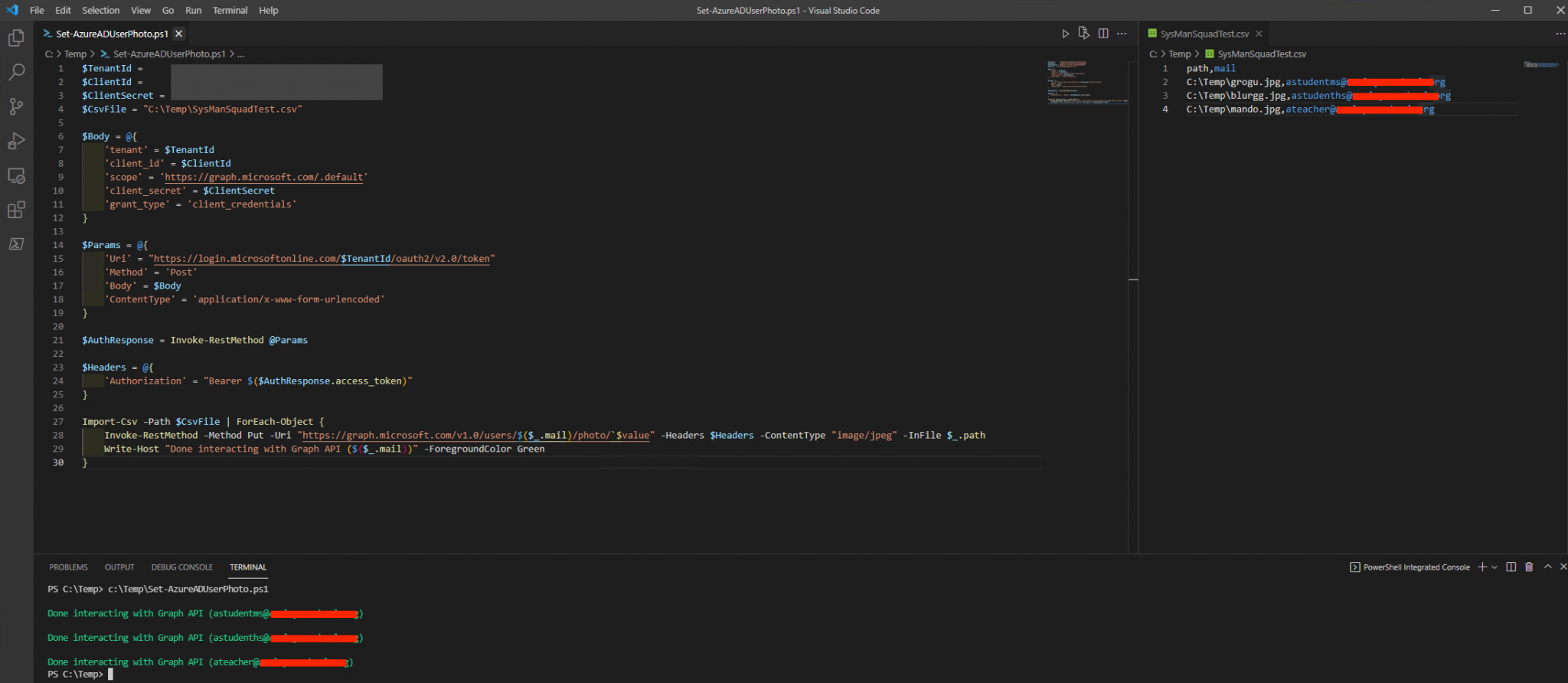Viewport: 1568px width, 683px height.
Task: Open the new terminal launch profile dropdown
Action: pyautogui.click(x=1494, y=567)
